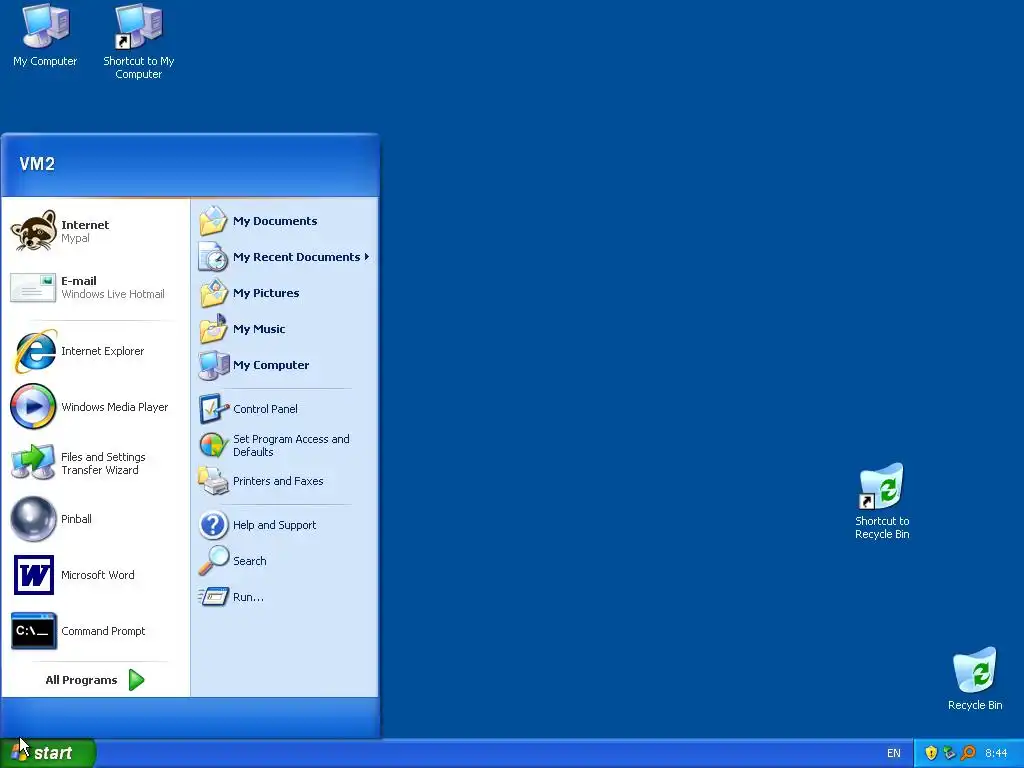Click the Mypal subtitle text

[x=75, y=238]
